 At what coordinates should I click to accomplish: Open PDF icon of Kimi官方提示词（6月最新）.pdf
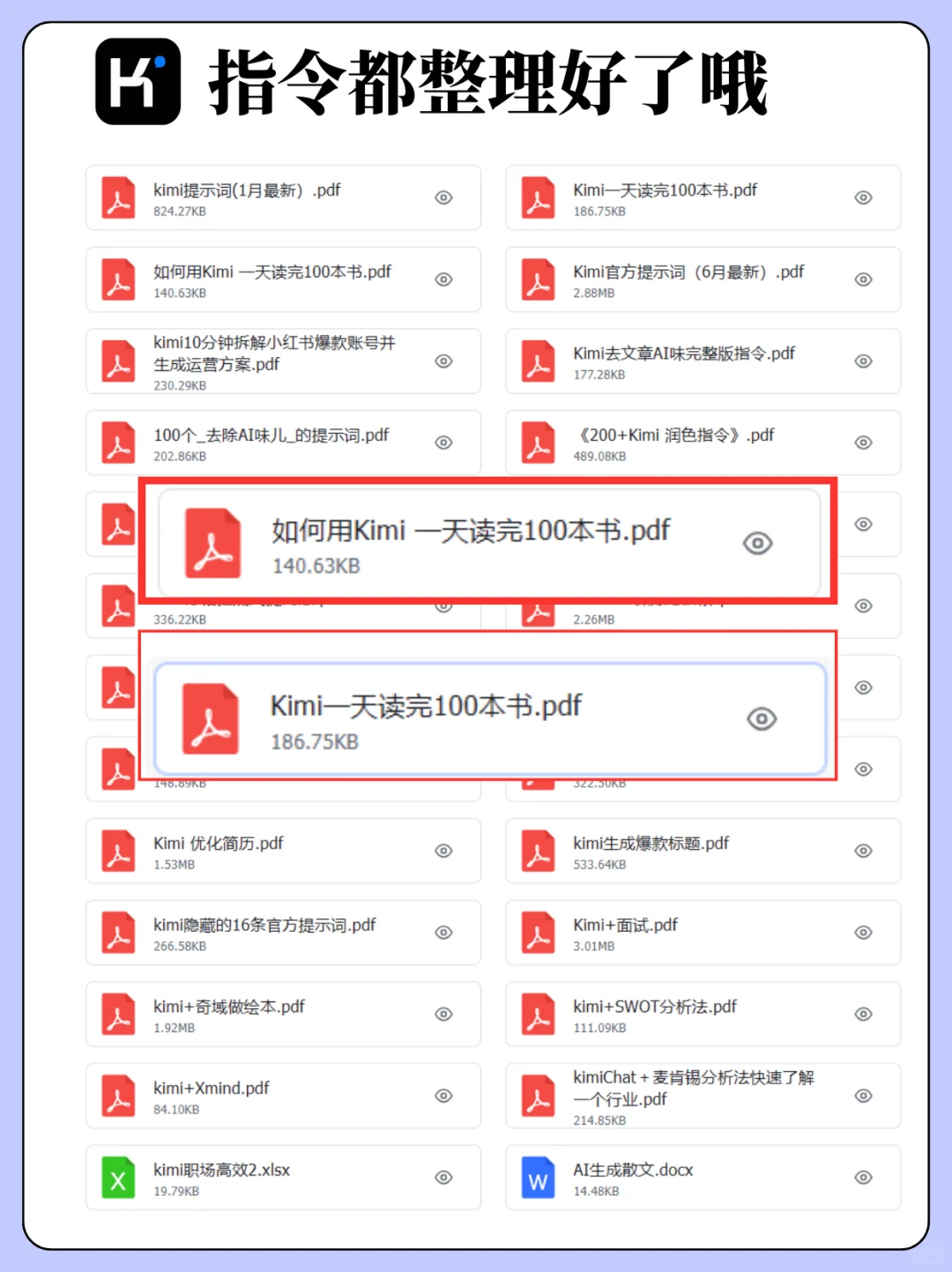coord(538,279)
